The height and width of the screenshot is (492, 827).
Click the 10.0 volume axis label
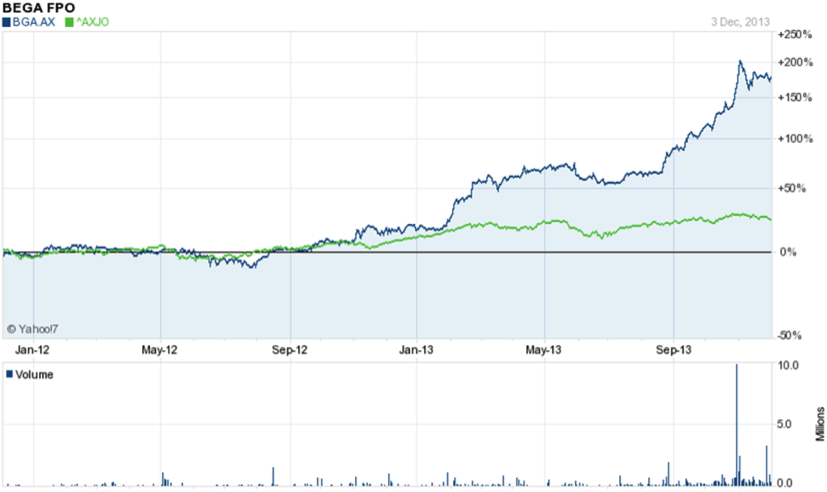click(x=788, y=365)
